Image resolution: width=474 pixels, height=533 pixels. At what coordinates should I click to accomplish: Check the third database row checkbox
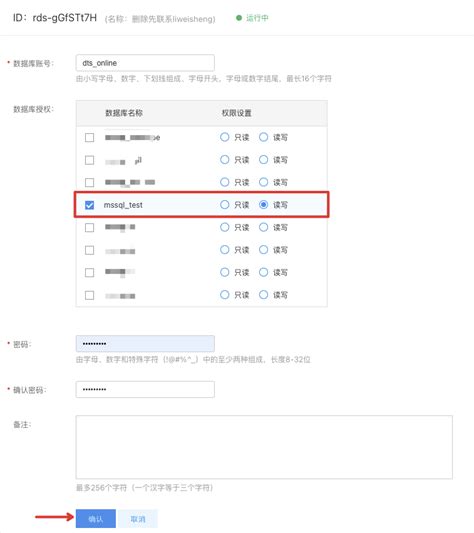coord(89,183)
